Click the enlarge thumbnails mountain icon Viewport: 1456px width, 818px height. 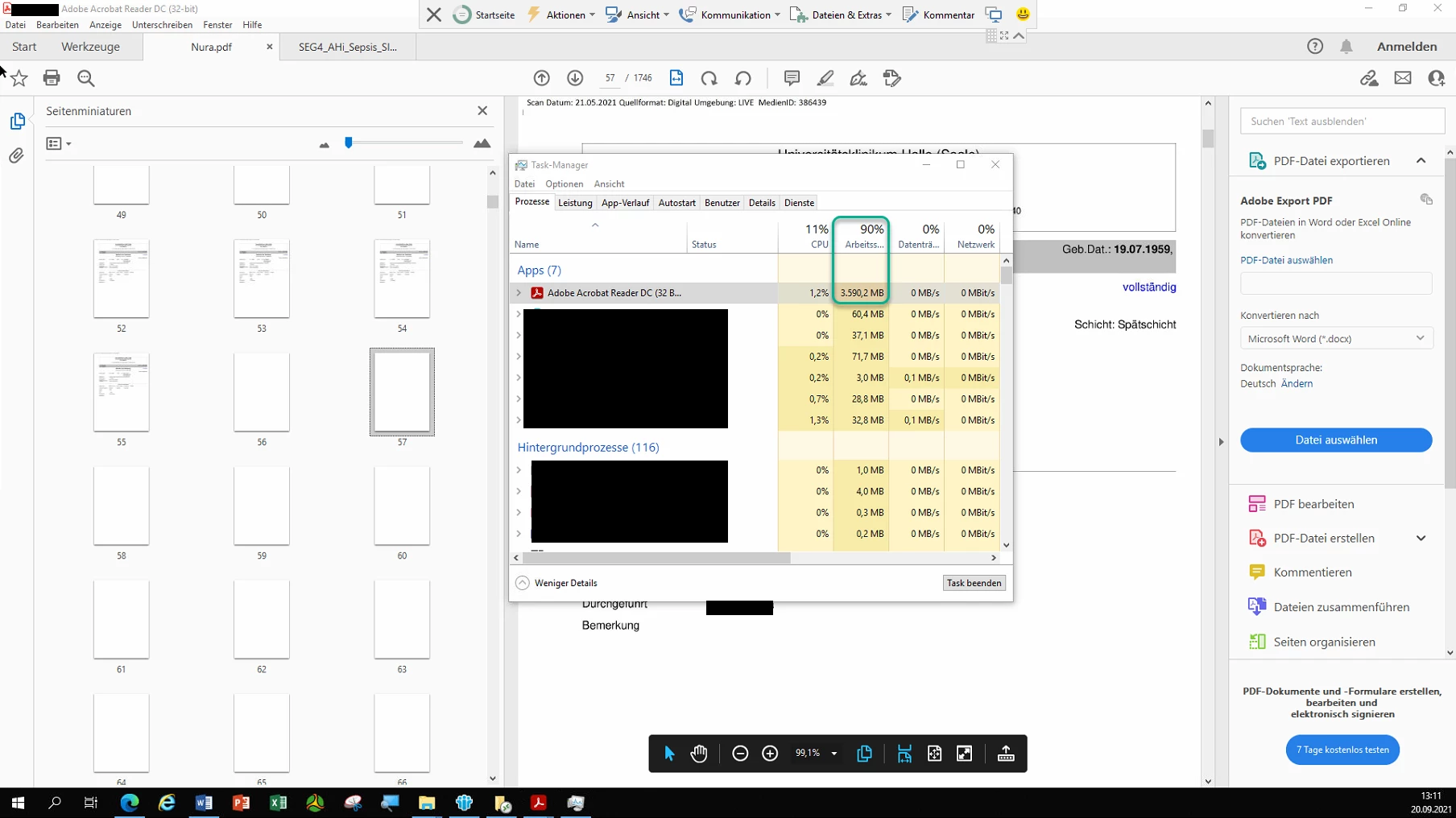pos(482,143)
